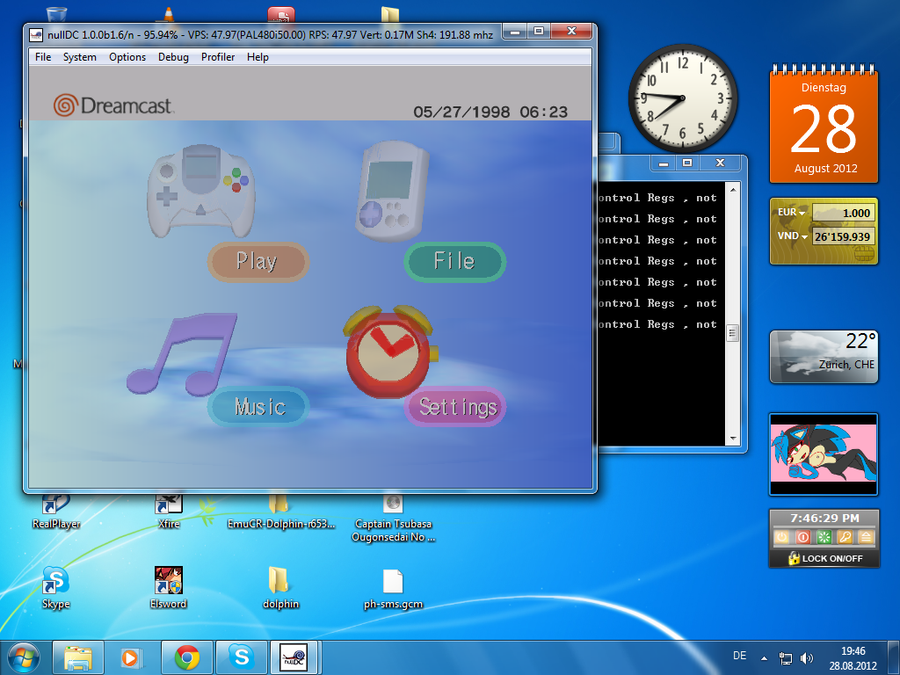900x675 pixels.
Task: Click the calendar gadget showing 28
Action: (x=824, y=124)
